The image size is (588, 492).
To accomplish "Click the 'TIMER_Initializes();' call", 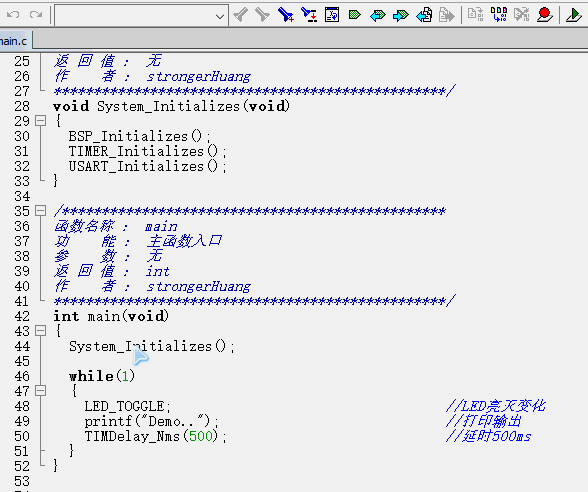I will coord(147,151).
